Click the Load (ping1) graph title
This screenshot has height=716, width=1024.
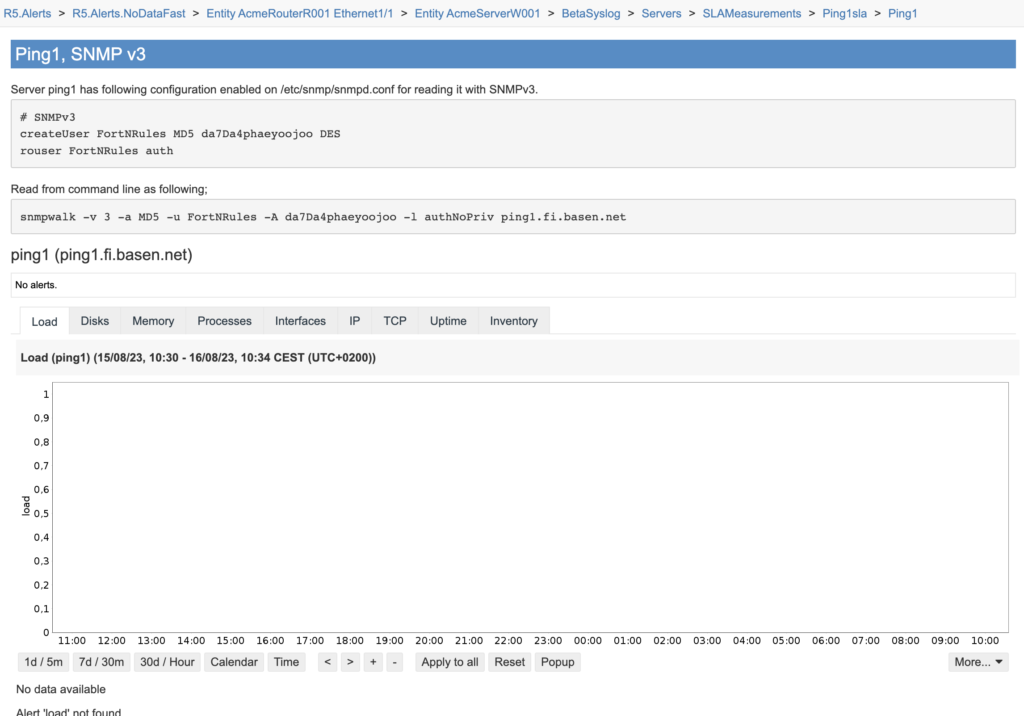click(x=198, y=357)
